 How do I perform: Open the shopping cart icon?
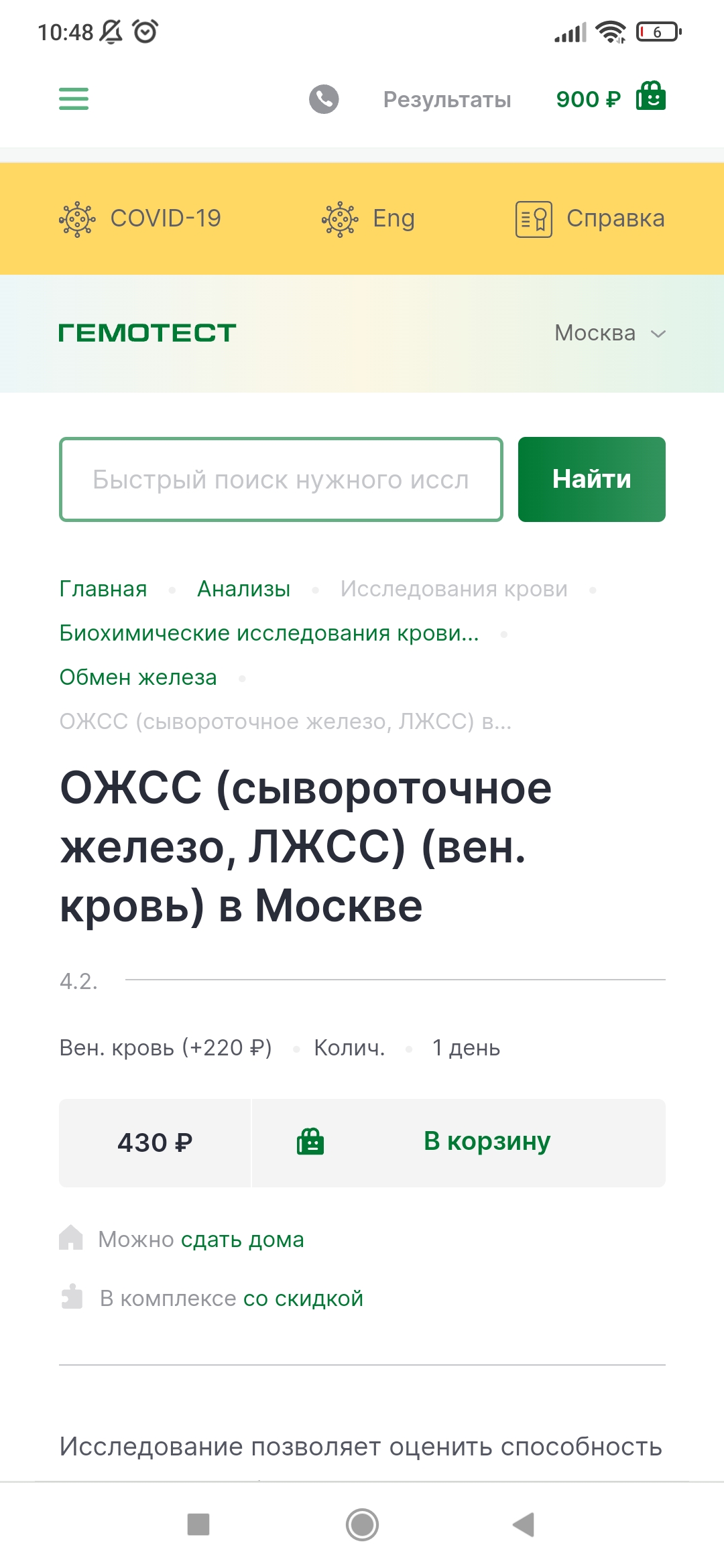click(650, 96)
